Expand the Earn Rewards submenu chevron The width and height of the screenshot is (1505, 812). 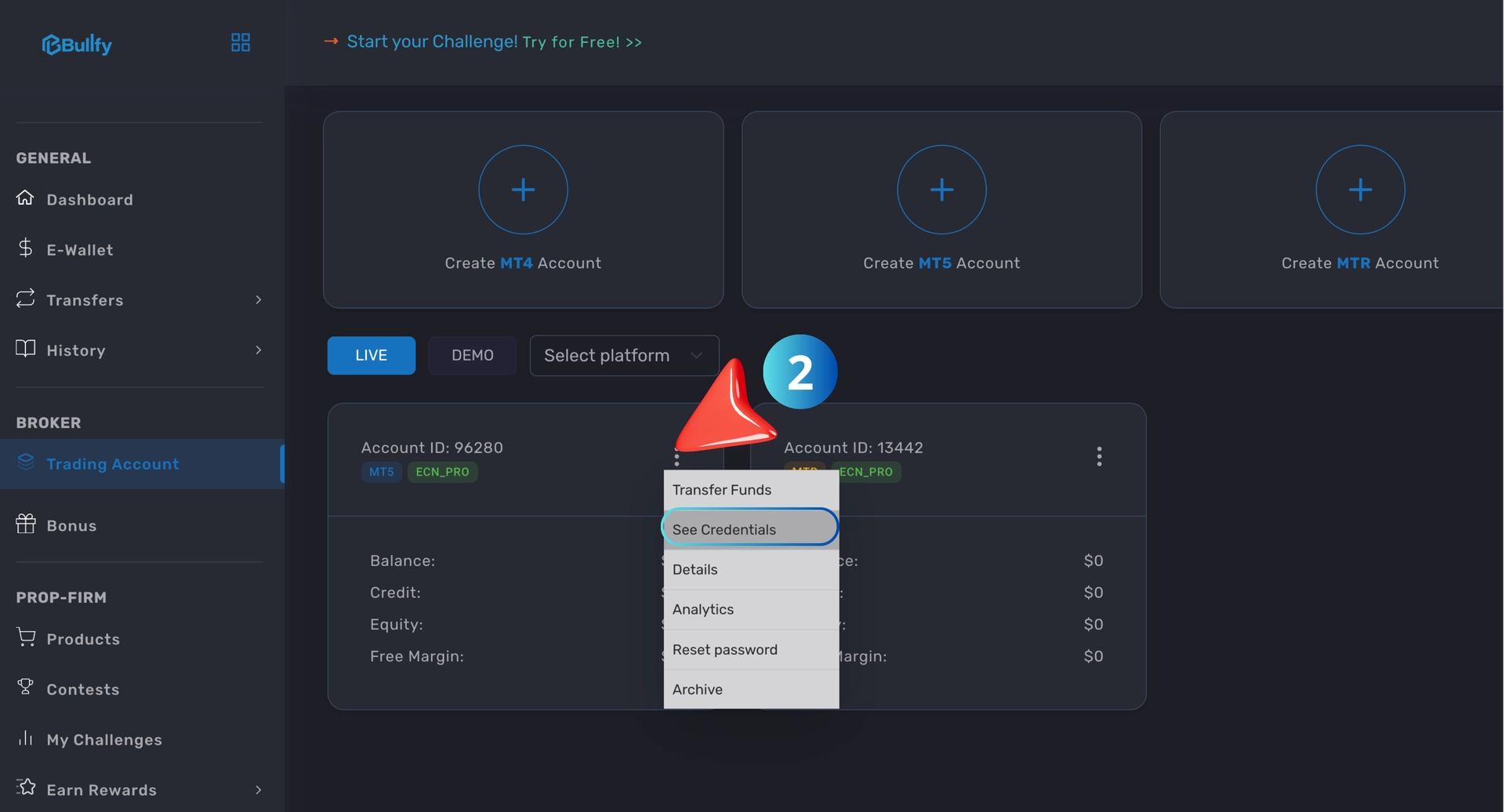259,789
